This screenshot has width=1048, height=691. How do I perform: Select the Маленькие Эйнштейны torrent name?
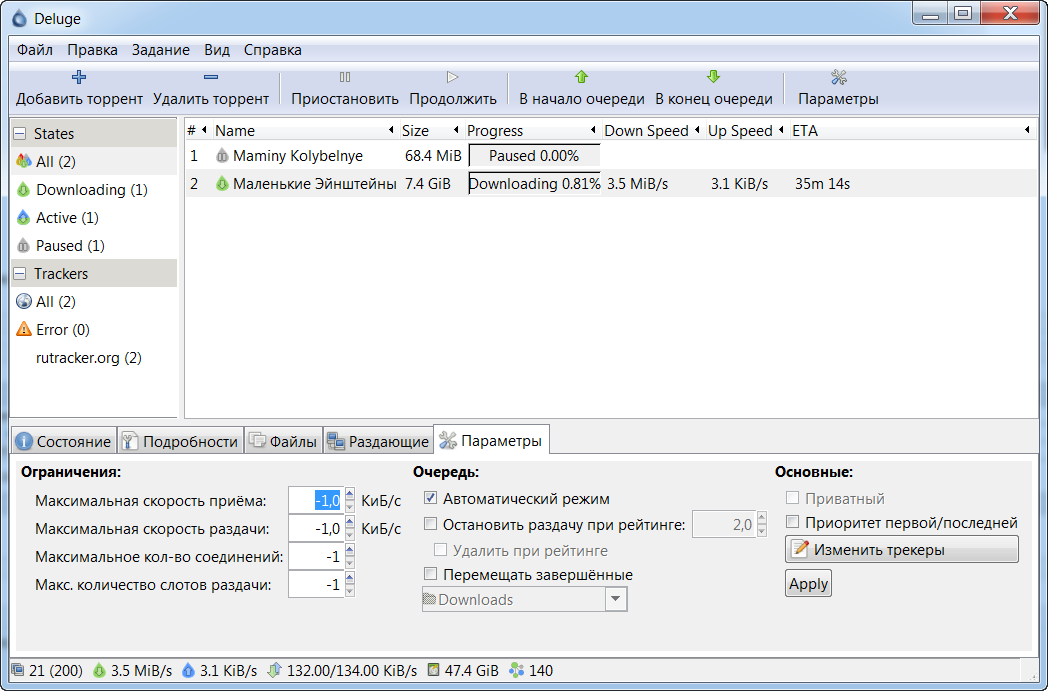click(x=314, y=183)
